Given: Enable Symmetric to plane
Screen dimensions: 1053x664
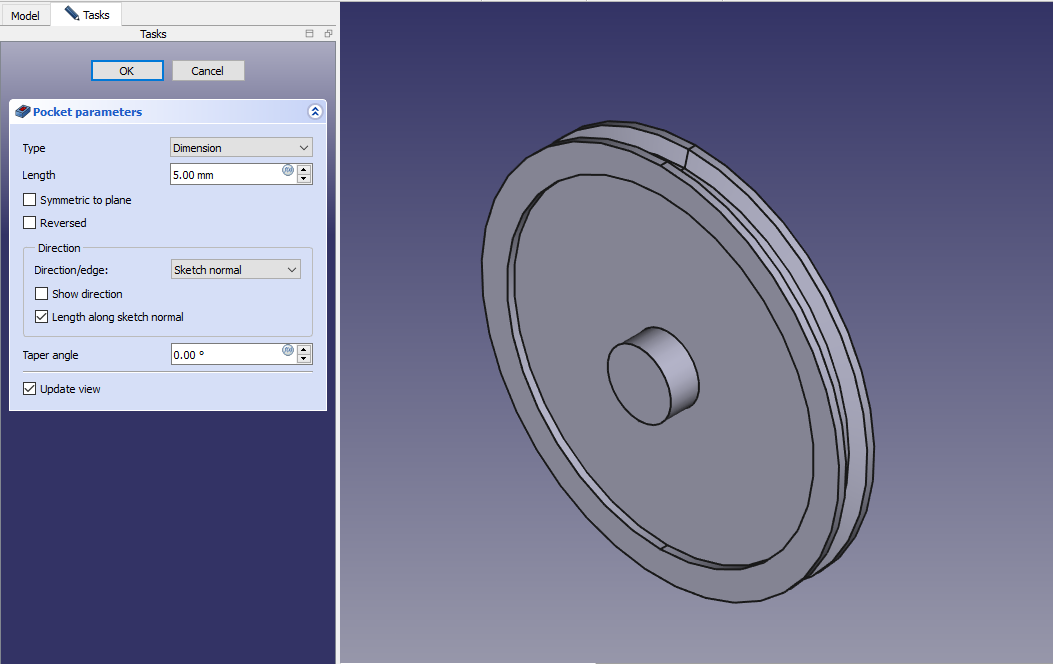Looking at the screenshot, I should tap(30, 200).
